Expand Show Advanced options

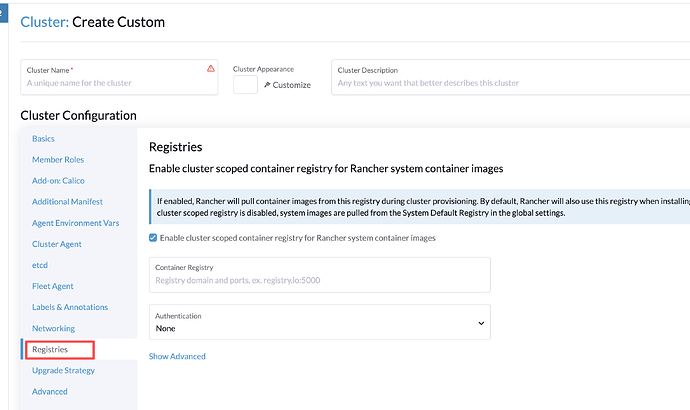(x=177, y=356)
